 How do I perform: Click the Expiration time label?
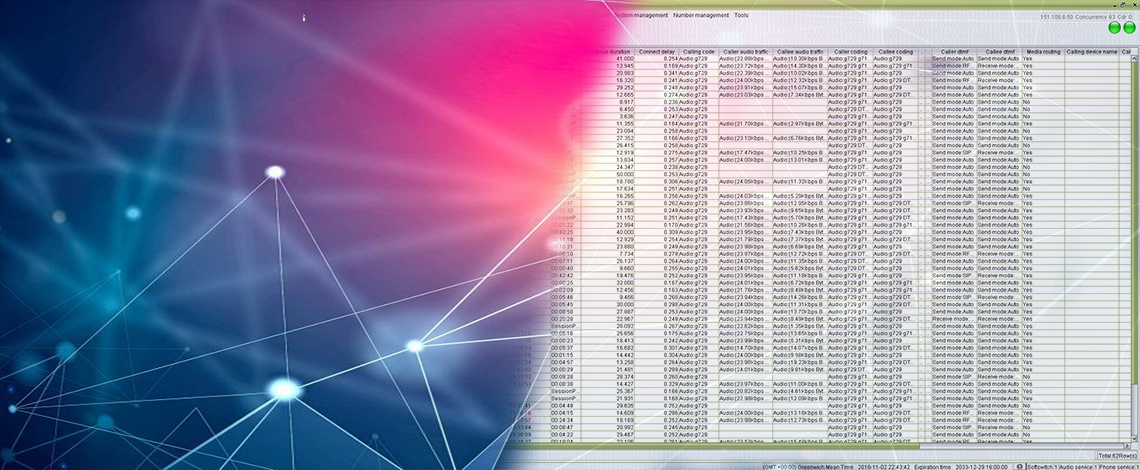coord(931,466)
